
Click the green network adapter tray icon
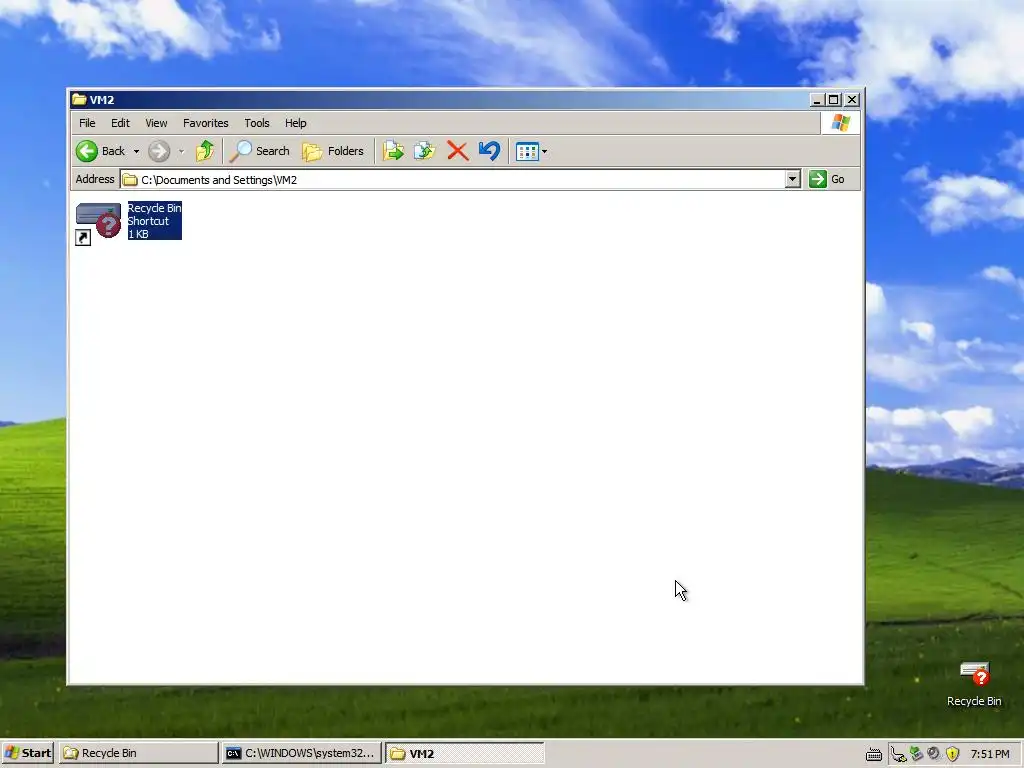tap(916, 754)
